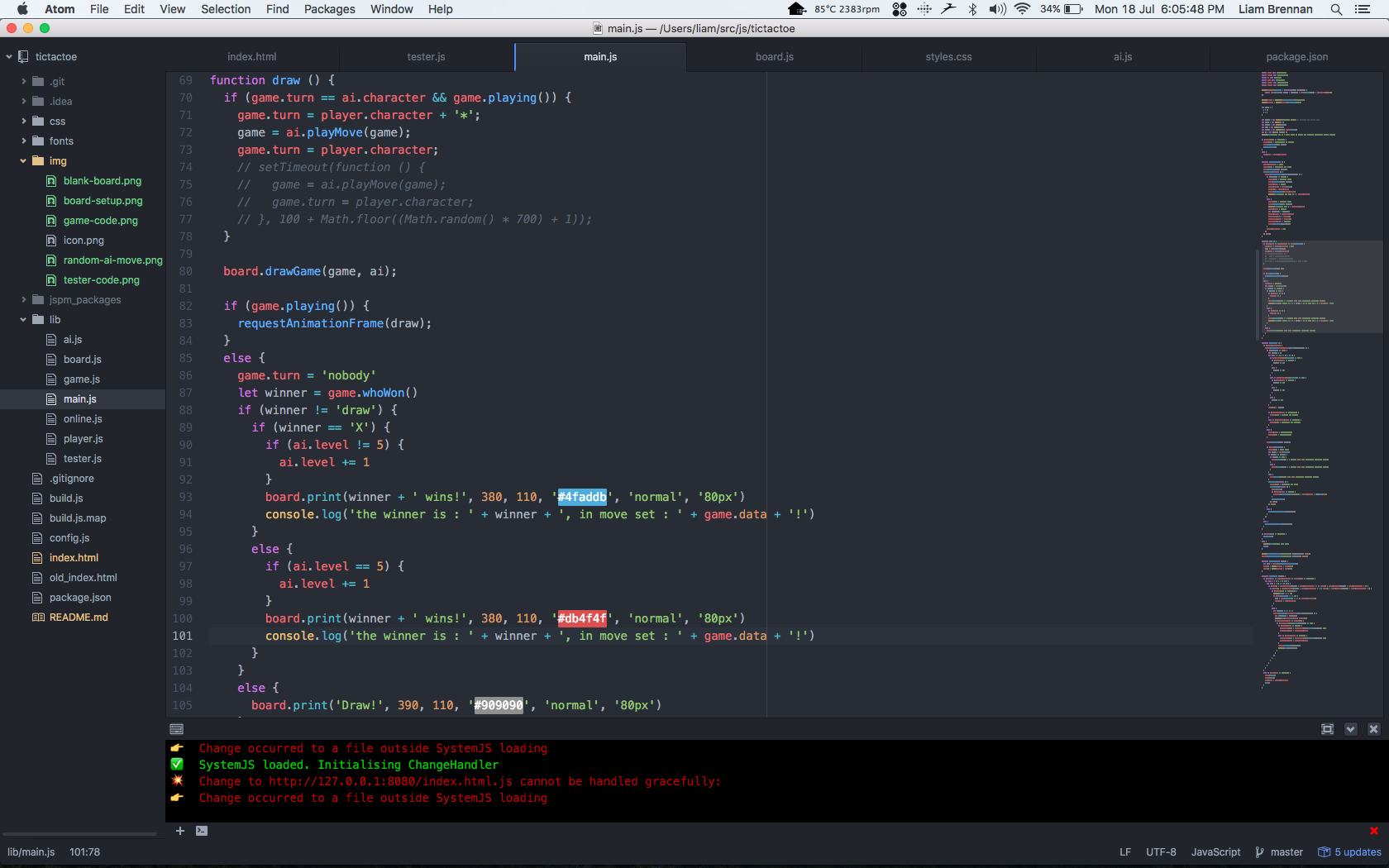Add a new terminal with plus icon
1389x868 pixels.
[179, 831]
